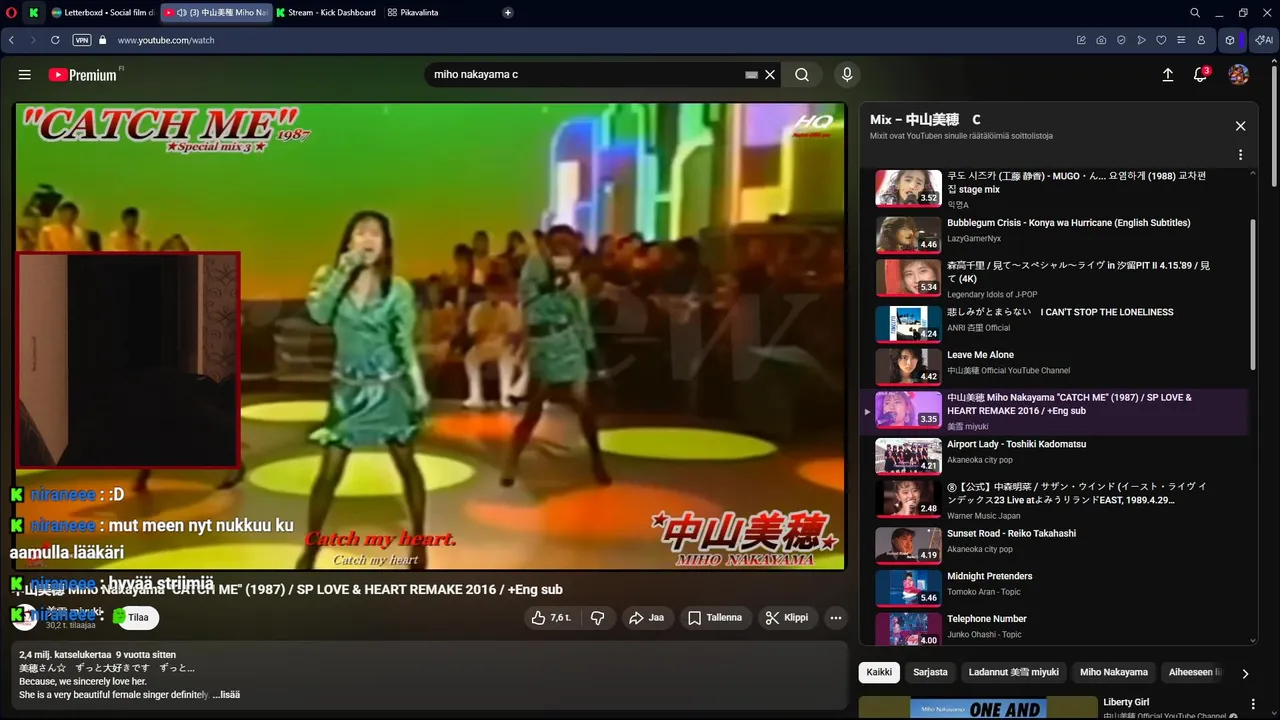The width and height of the screenshot is (1280, 720).
Task: Open on-screen keyboard in search box
Action: (x=752, y=75)
